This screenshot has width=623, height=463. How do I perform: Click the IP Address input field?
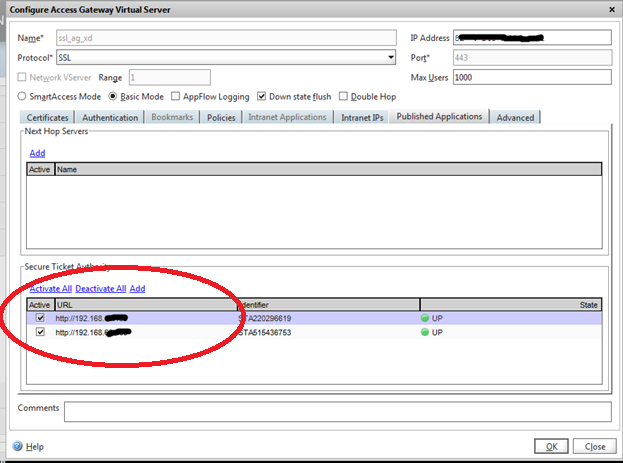(532, 38)
